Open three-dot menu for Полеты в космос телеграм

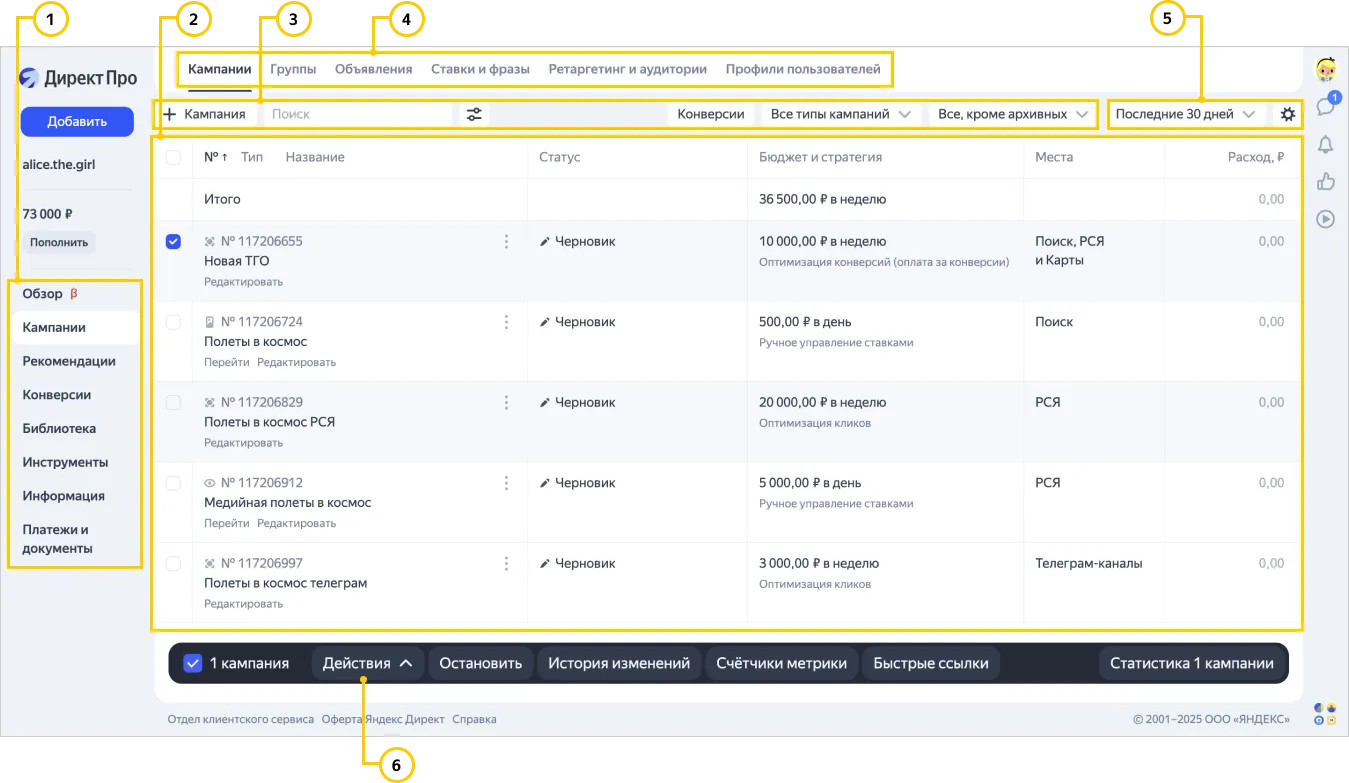point(506,563)
